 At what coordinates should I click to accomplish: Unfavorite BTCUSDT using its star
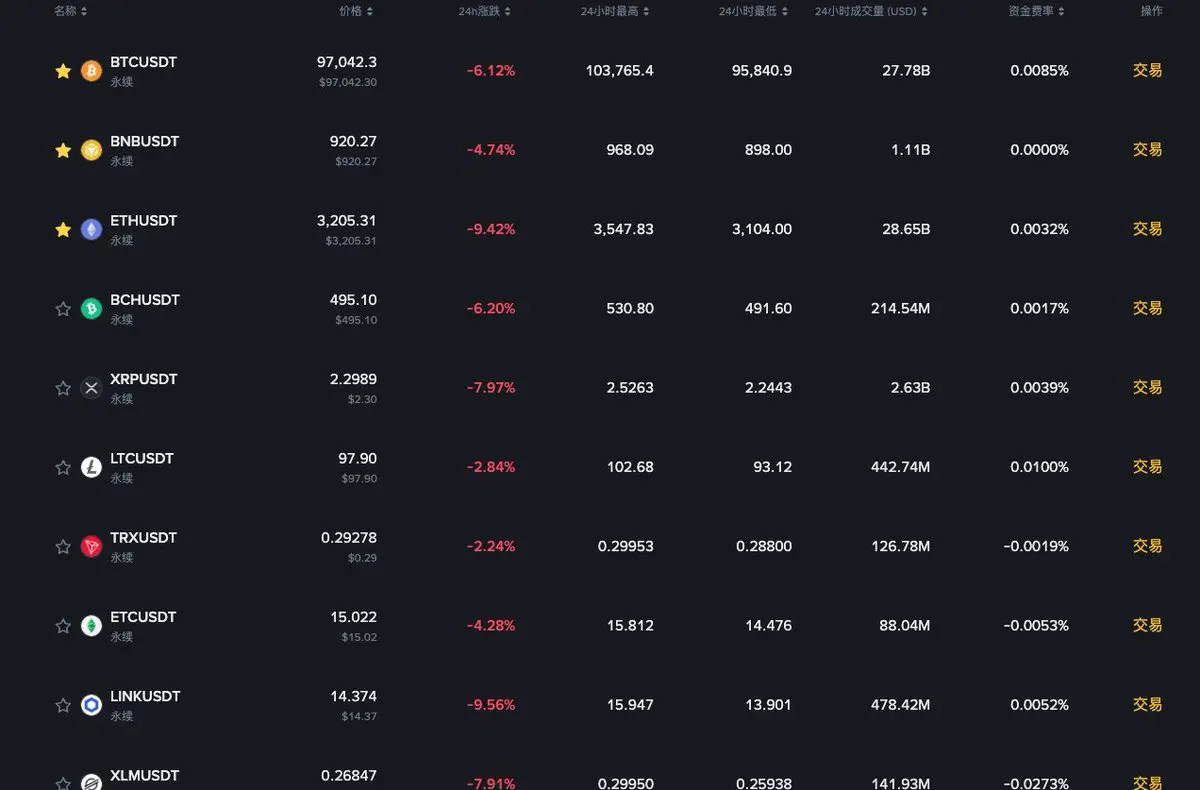63,71
